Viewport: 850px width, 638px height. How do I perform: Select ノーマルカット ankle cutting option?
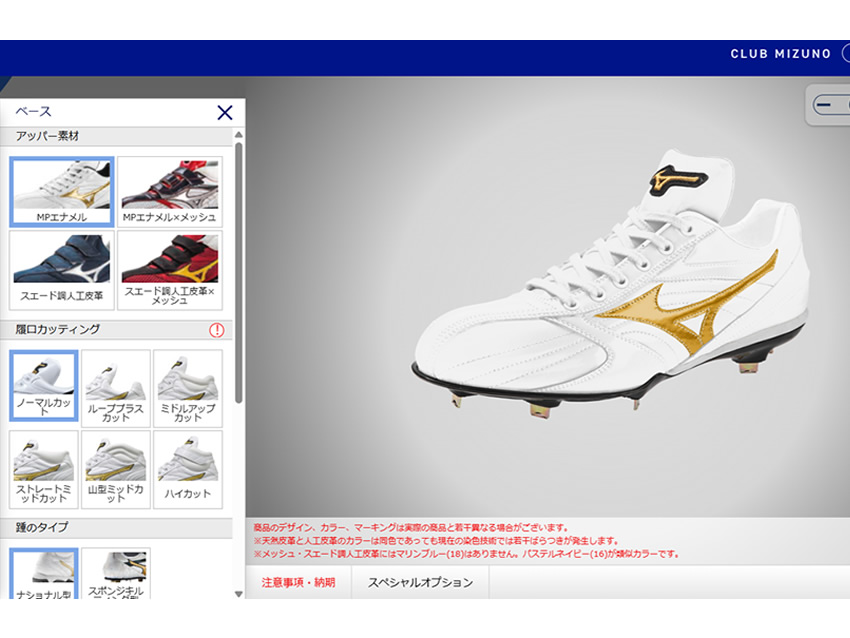[44, 385]
